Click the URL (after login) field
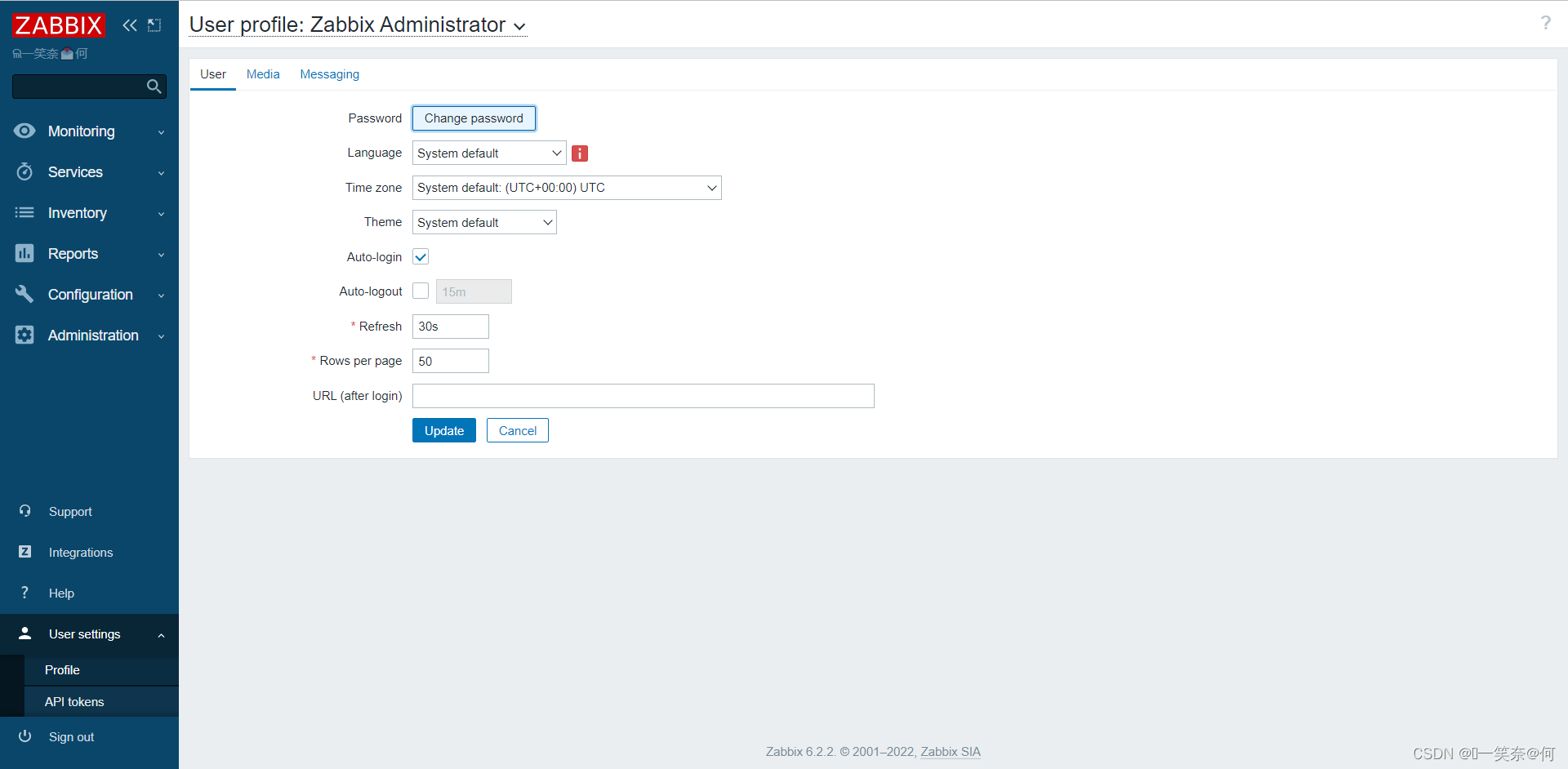Image resolution: width=1568 pixels, height=769 pixels. click(x=644, y=396)
